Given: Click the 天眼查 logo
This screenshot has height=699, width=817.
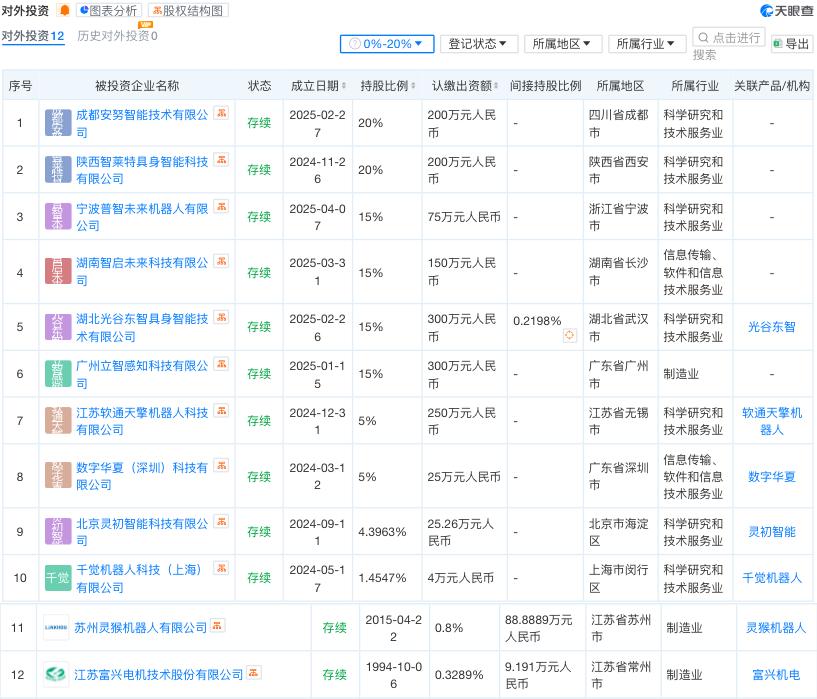Looking at the screenshot, I should point(785,11).
